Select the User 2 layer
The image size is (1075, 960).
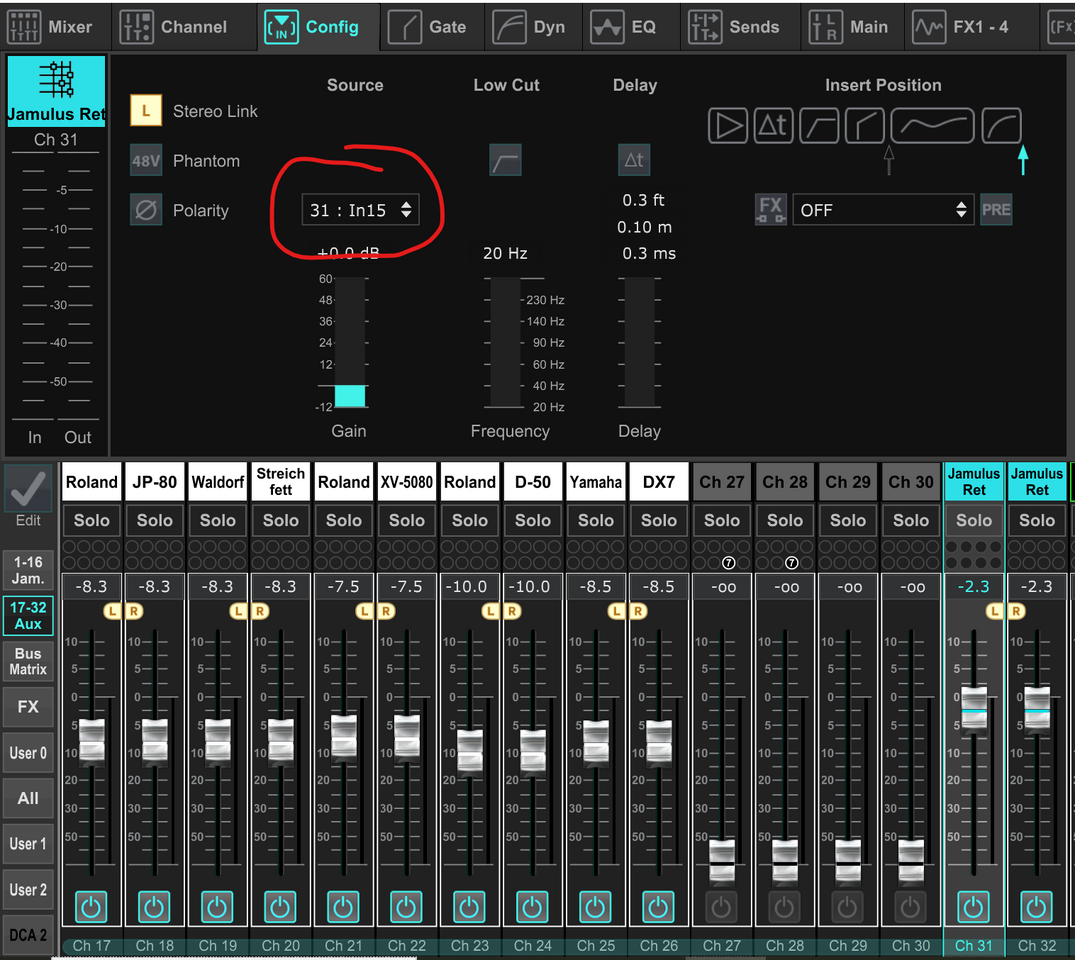(28, 889)
